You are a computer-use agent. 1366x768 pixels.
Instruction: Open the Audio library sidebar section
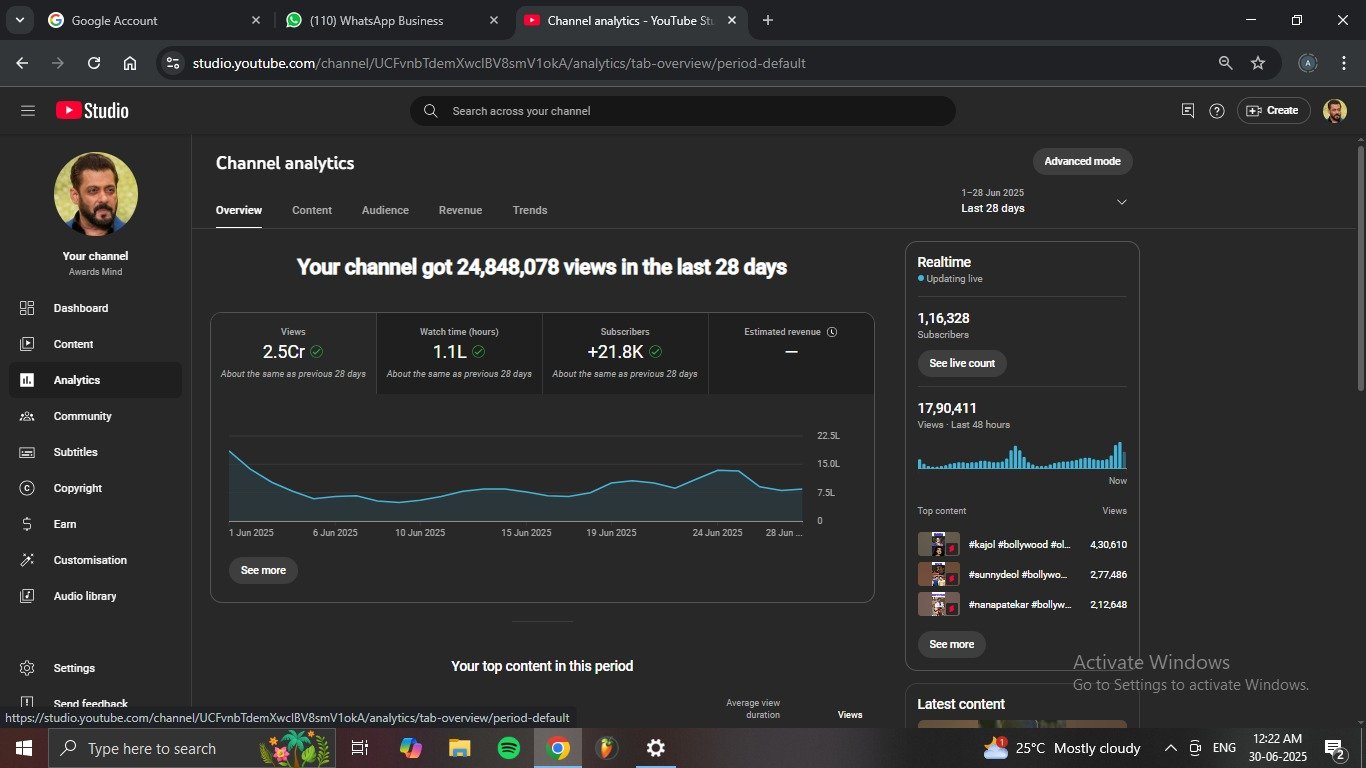tap(95, 596)
